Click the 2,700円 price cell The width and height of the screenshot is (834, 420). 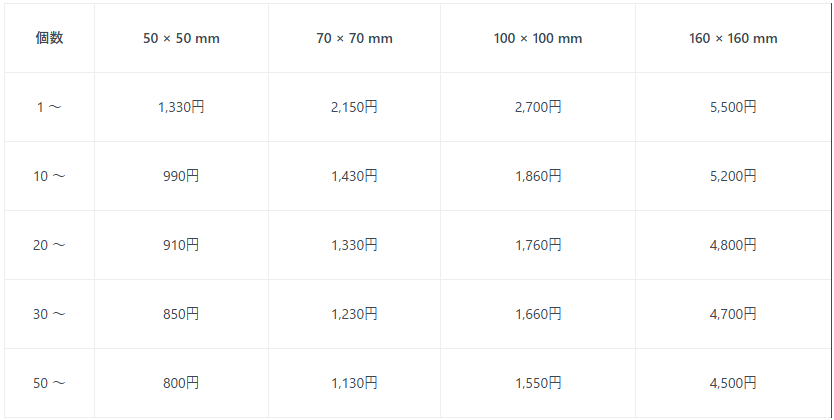tap(538, 107)
